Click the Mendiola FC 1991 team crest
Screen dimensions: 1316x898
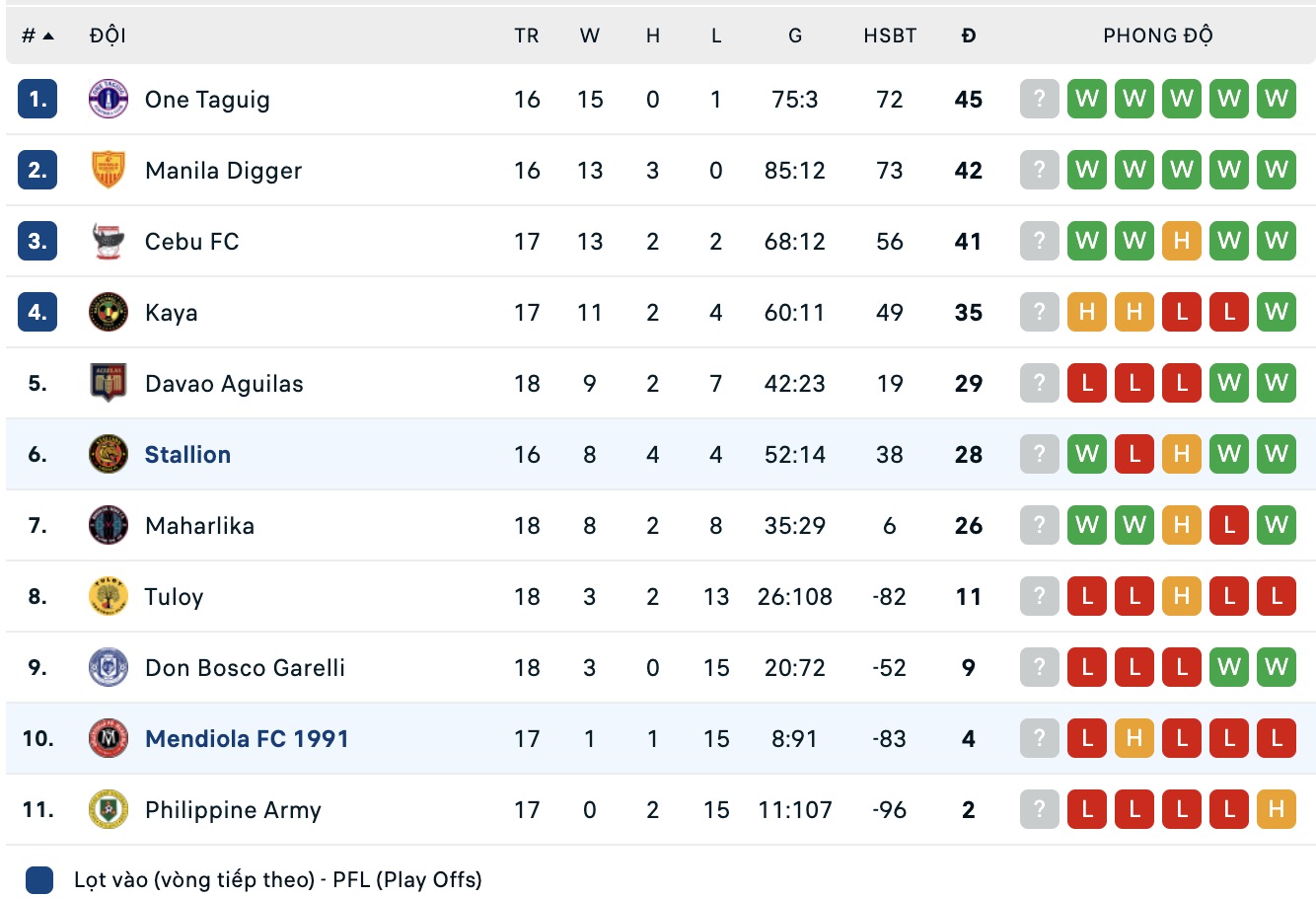point(109,738)
